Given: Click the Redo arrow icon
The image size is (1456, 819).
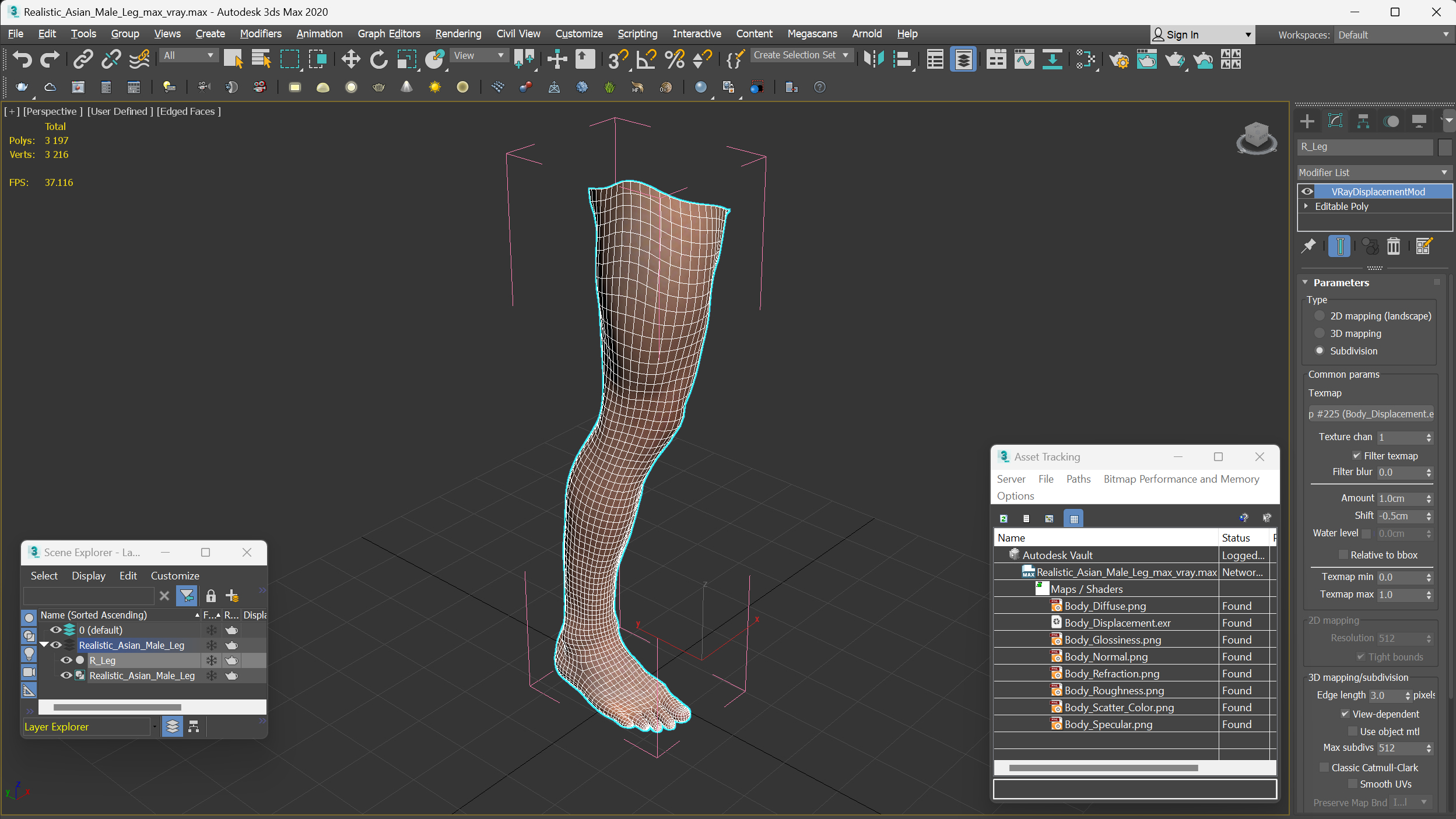Looking at the screenshot, I should click(x=50, y=59).
